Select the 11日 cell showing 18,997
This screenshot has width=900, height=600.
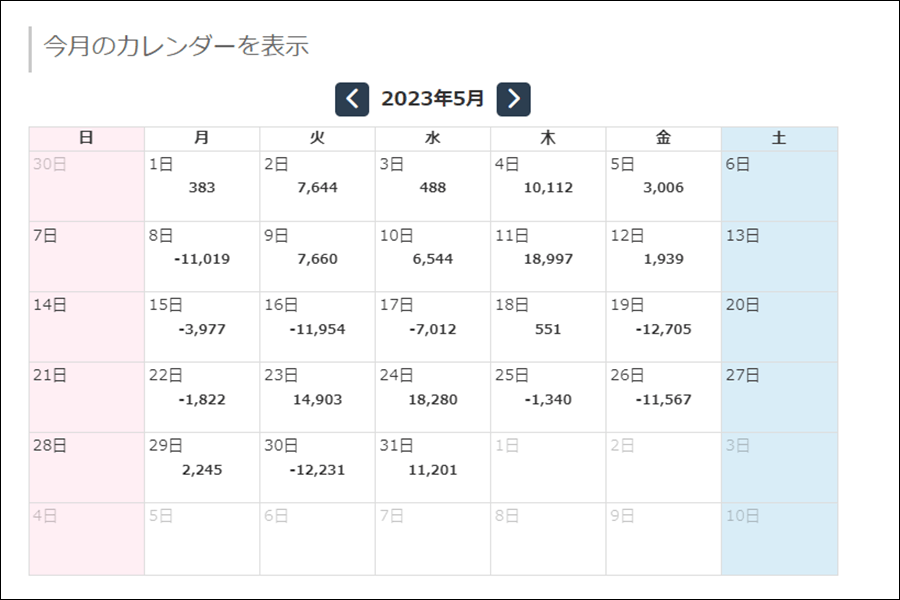(x=548, y=257)
